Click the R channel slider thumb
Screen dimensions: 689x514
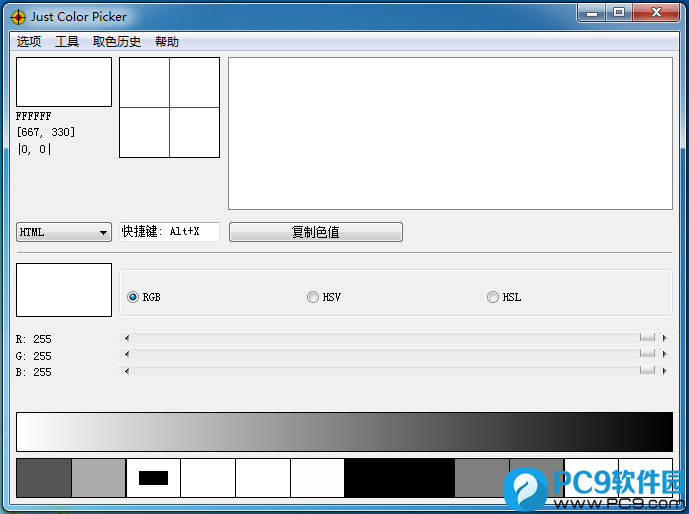(647, 337)
